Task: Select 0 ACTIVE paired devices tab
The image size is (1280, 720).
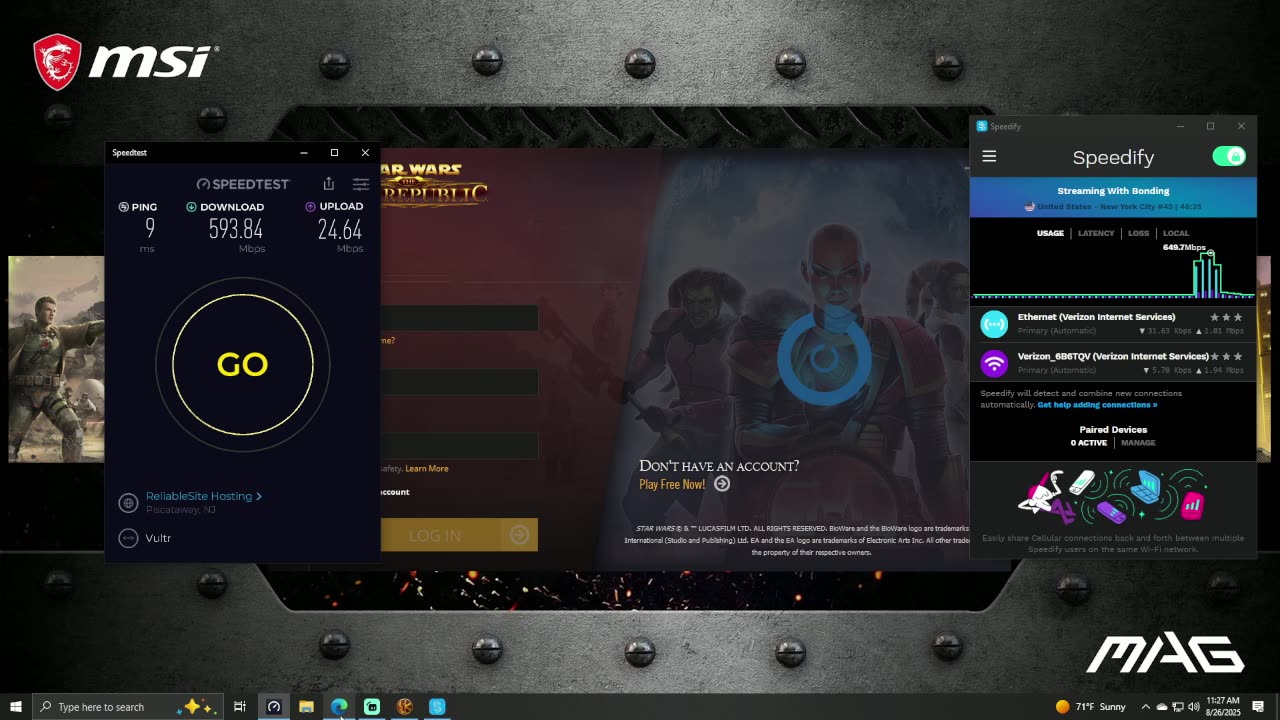Action: tap(1088, 443)
